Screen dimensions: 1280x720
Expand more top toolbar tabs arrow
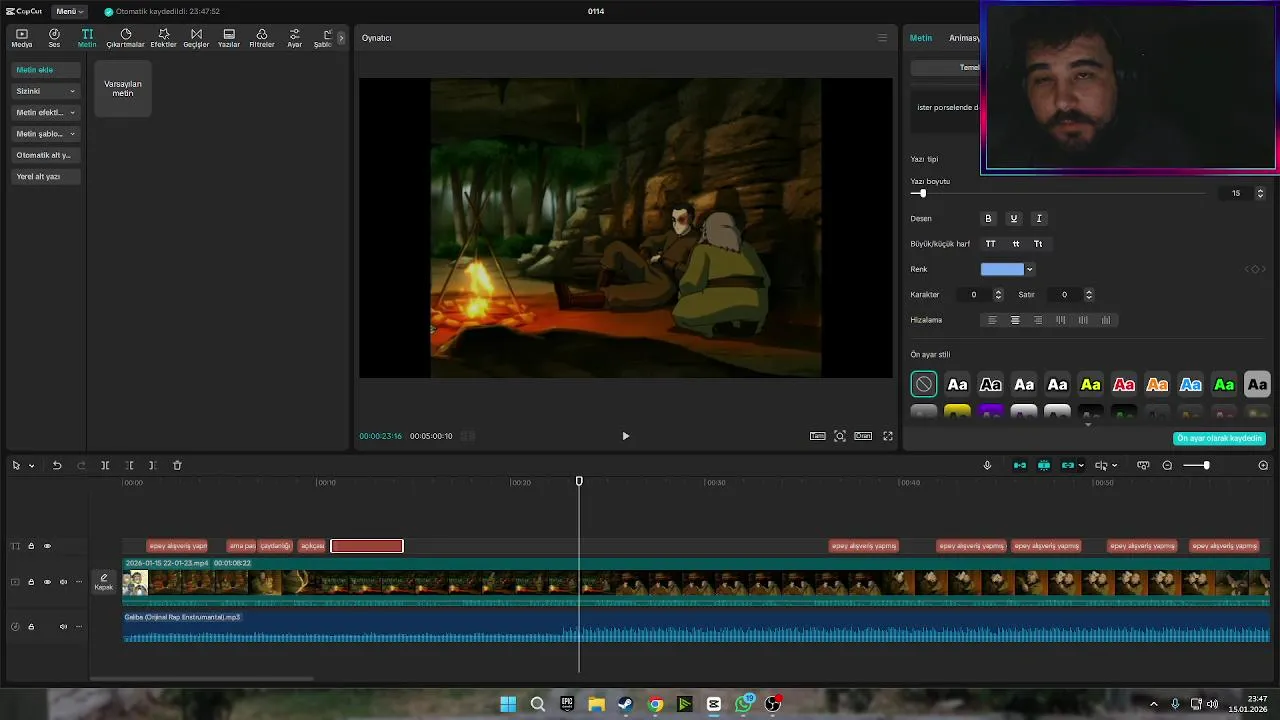pos(341,38)
